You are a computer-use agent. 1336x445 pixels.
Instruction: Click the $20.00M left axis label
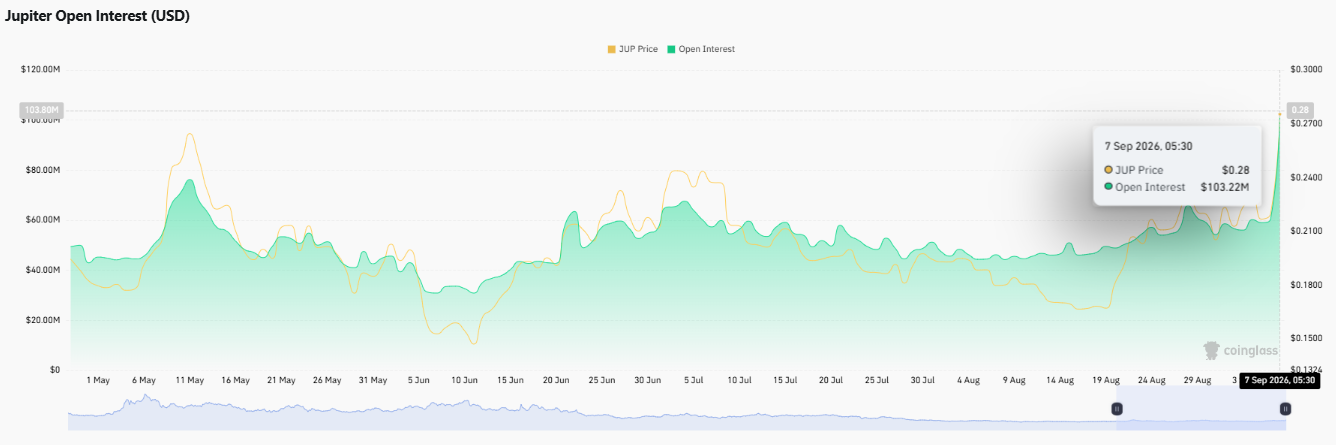coord(43,320)
